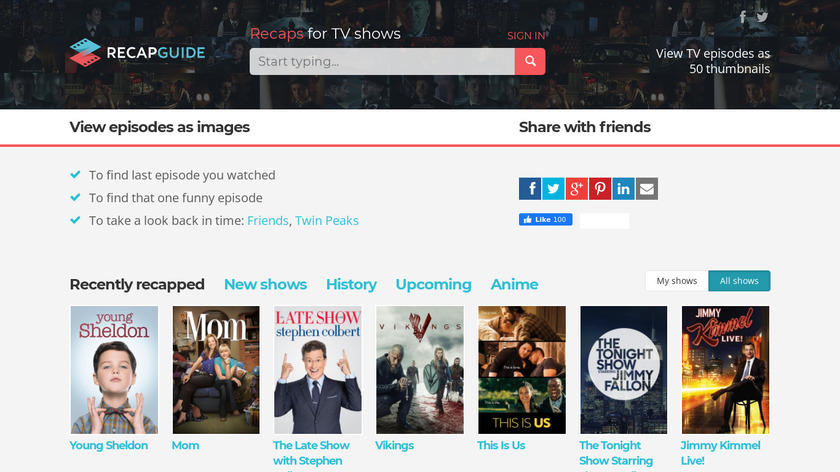This screenshot has height=472, width=840.
Task: Open the Friends link
Action: (267, 220)
